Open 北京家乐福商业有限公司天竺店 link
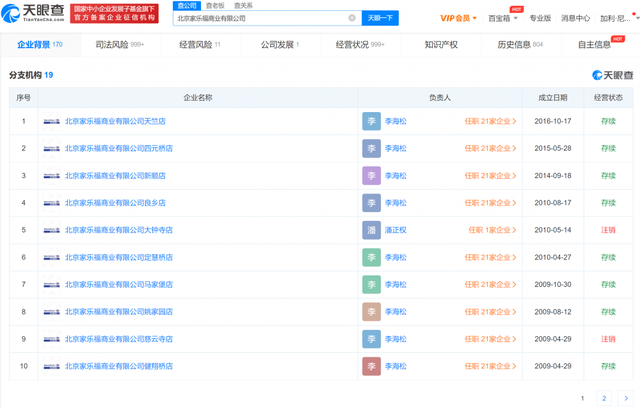The image size is (640, 408). point(115,121)
